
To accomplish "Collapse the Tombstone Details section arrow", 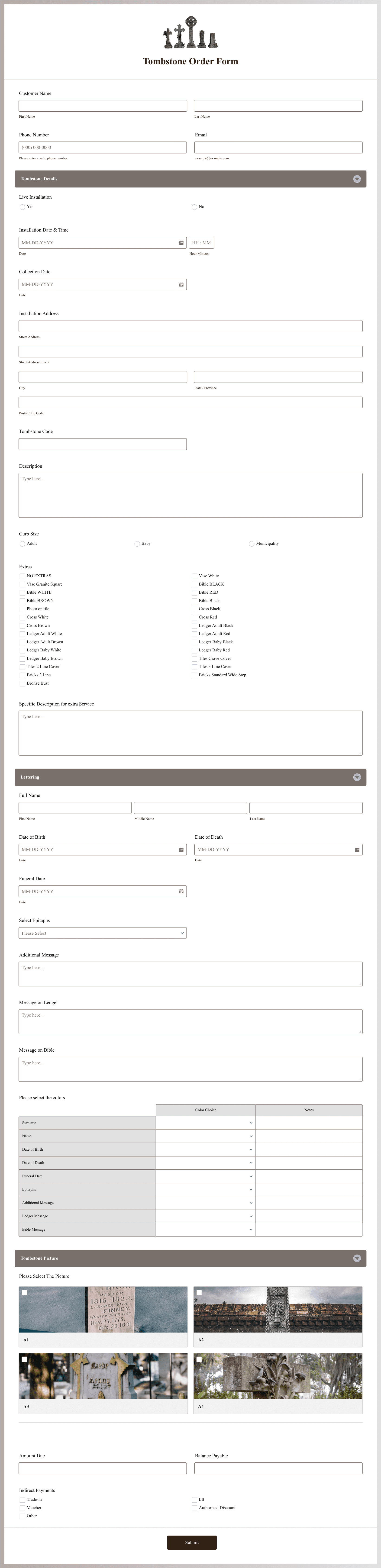I will tap(357, 179).
